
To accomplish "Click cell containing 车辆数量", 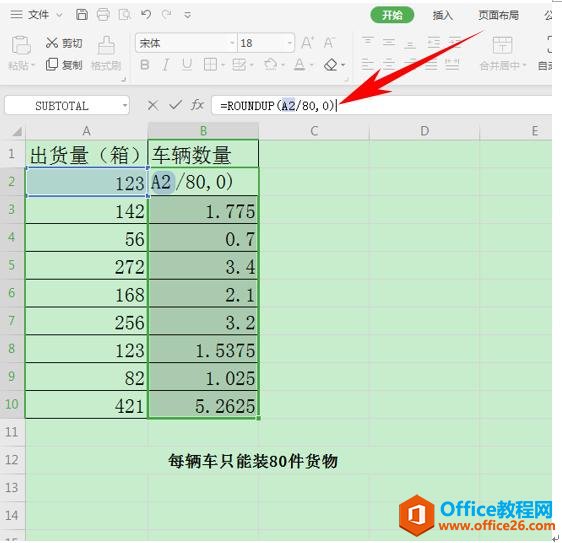I will [x=203, y=154].
